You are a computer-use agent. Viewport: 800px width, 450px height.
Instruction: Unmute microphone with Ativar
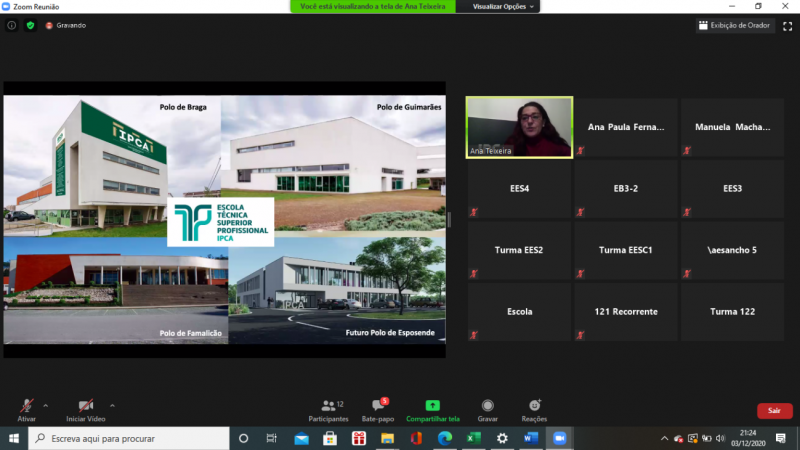pos(27,410)
